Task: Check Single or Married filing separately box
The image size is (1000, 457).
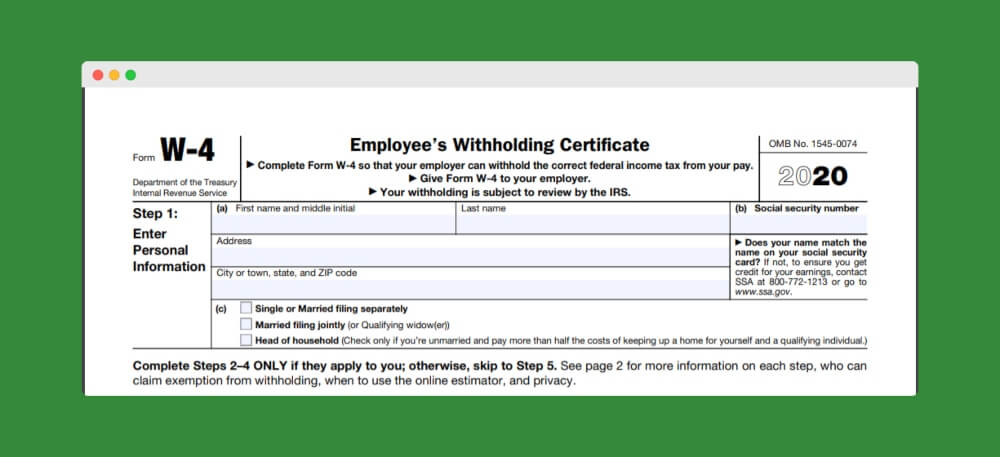Action: click(246, 308)
